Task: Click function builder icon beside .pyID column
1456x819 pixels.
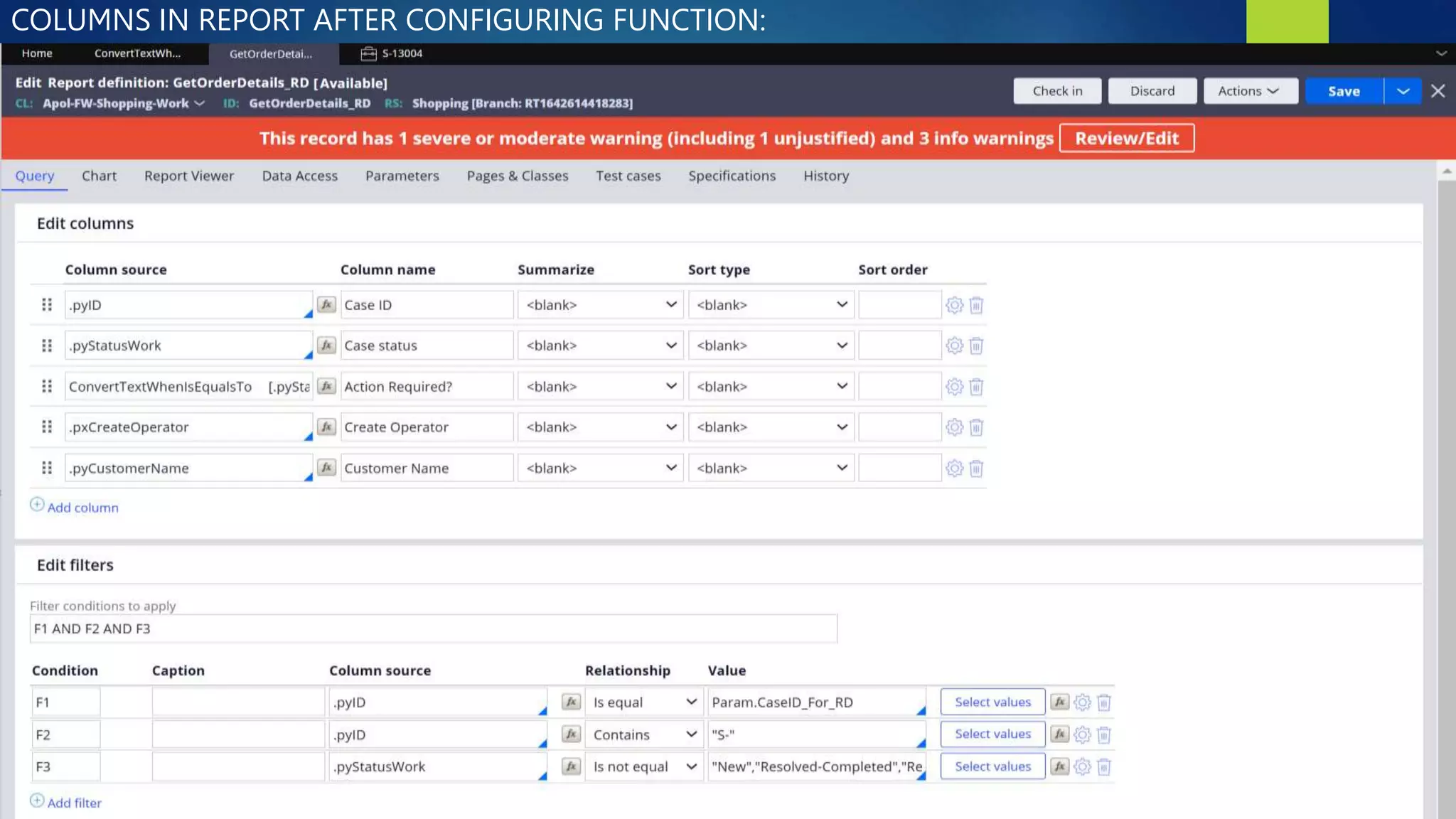Action: [x=326, y=305]
